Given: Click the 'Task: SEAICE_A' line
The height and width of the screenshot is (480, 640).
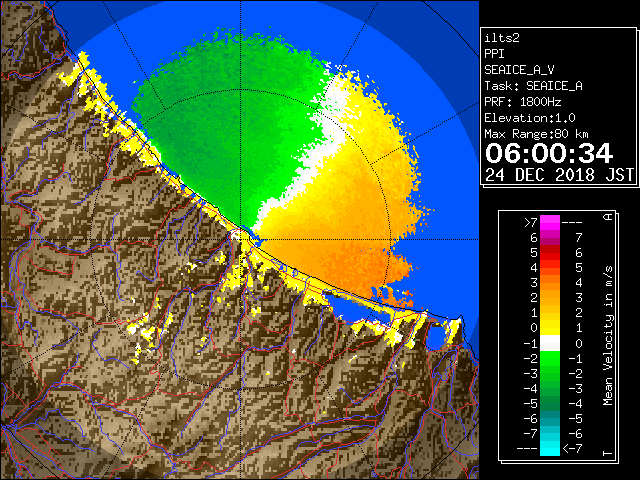Looking at the screenshot, I should point(533,86).
